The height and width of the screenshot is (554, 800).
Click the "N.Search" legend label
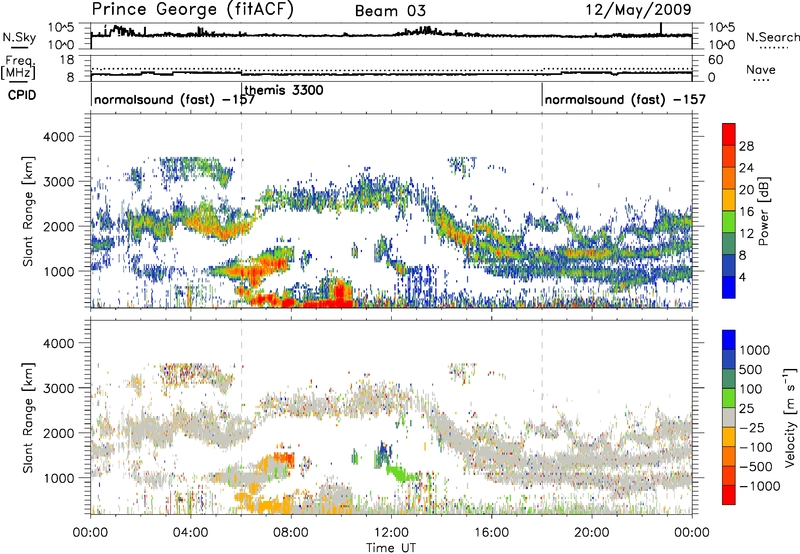click(772, 37)
